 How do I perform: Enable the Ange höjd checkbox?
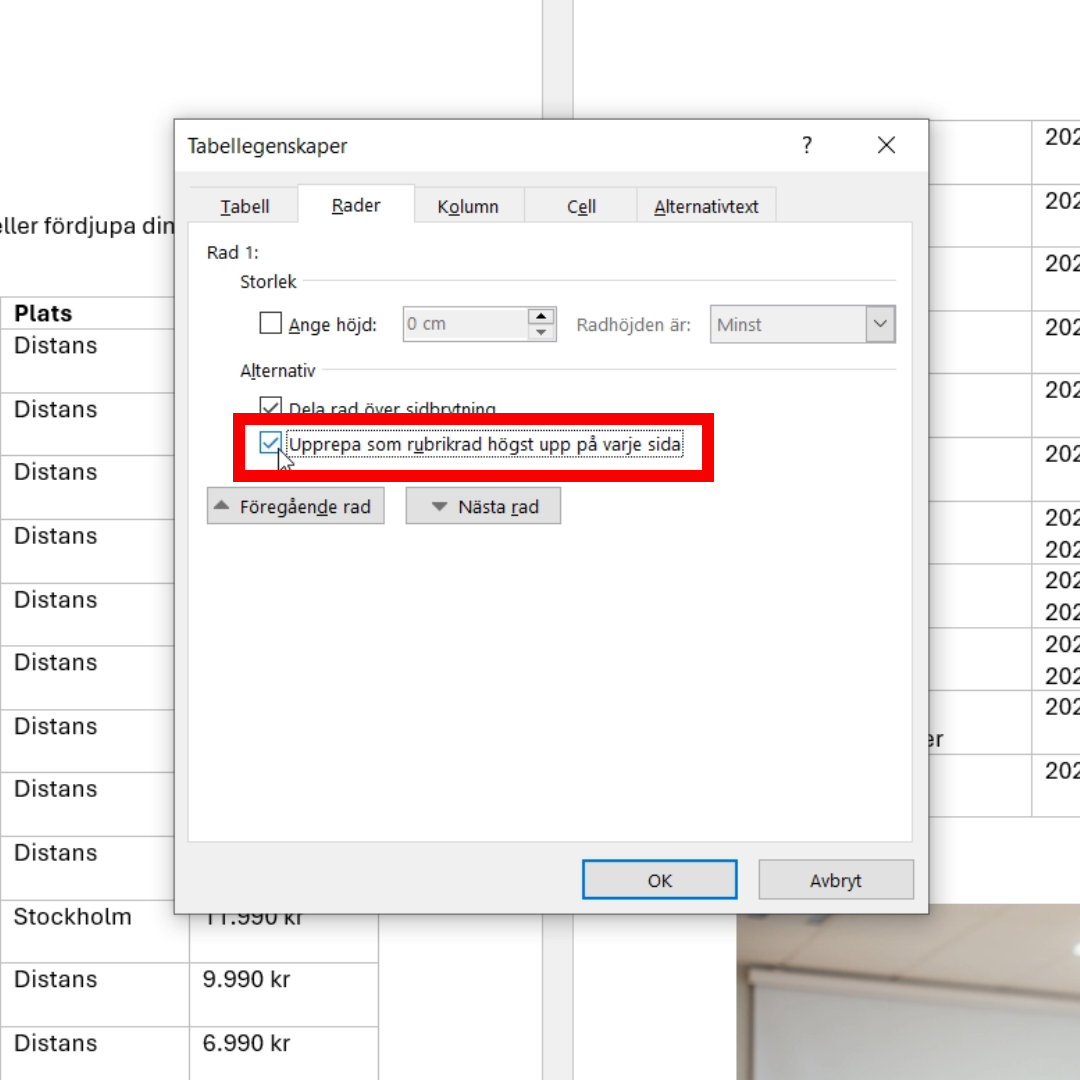[271, 324]
